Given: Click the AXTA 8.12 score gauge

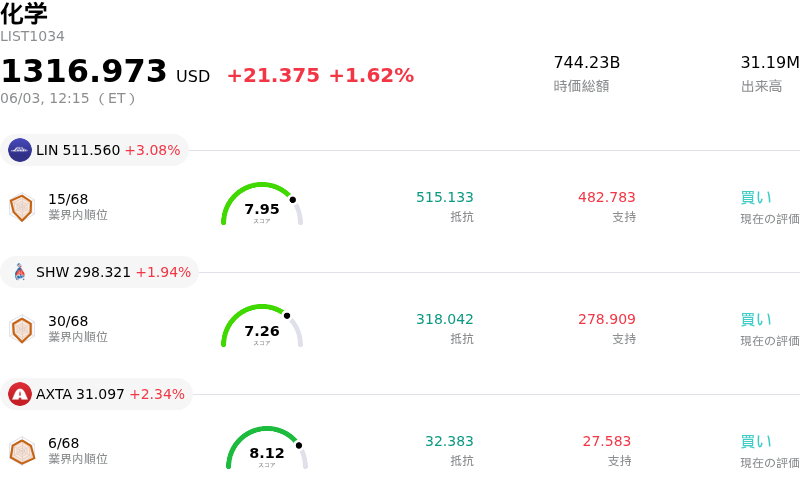Looking at the screenshot, I should point(267,448).
